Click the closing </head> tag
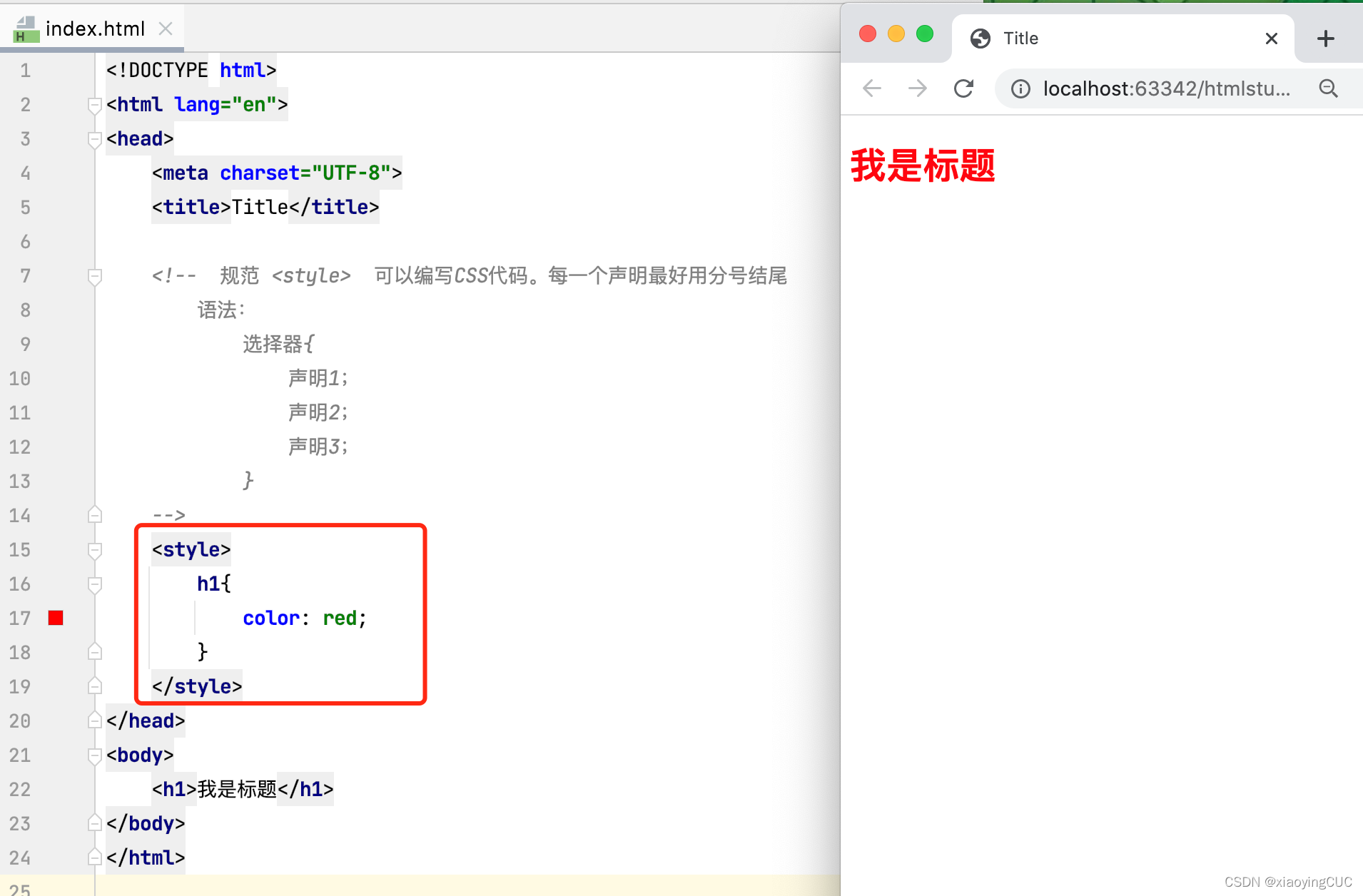Image resolution: width=1363 pixels, height=896 pixels. pos(146,721)
